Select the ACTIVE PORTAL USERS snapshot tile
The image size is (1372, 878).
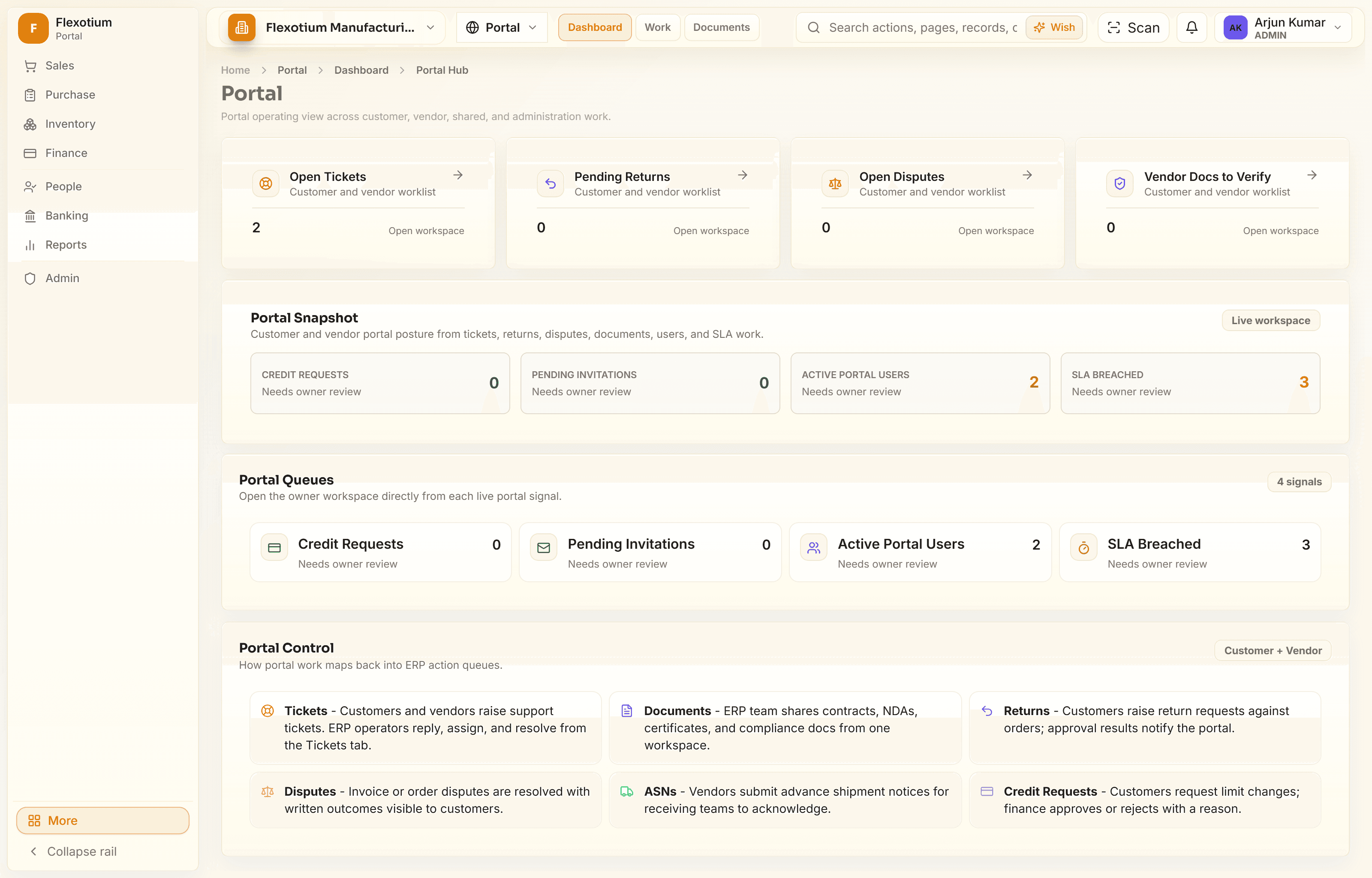920,383
